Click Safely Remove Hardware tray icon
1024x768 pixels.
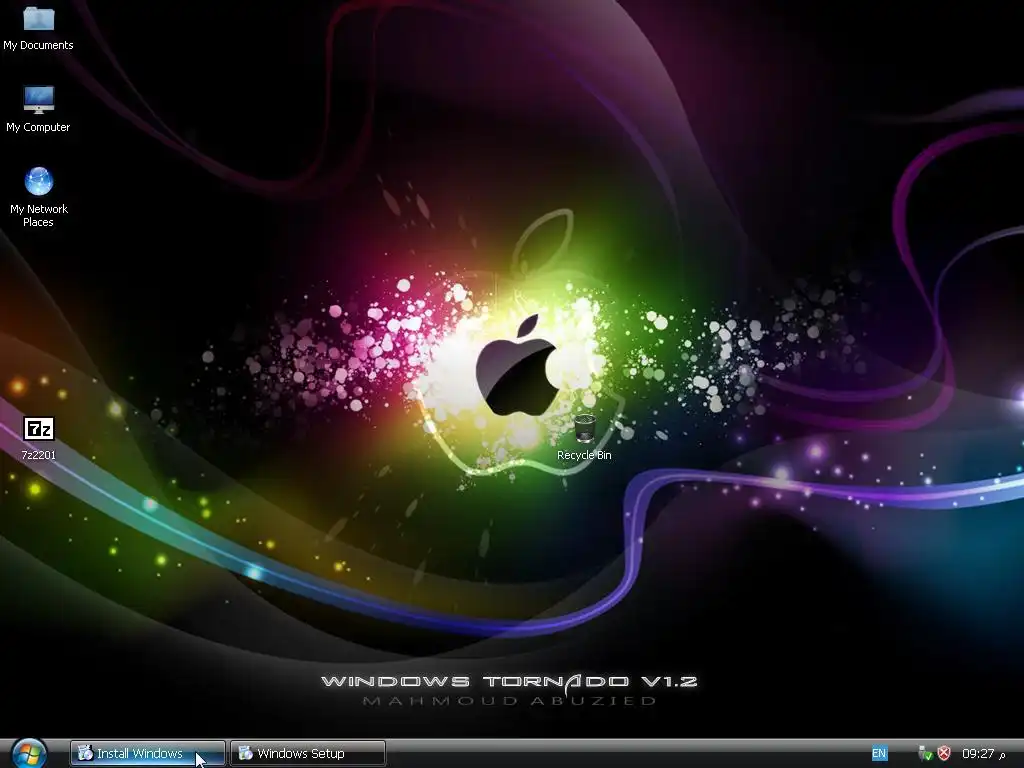tap(924, 754)
